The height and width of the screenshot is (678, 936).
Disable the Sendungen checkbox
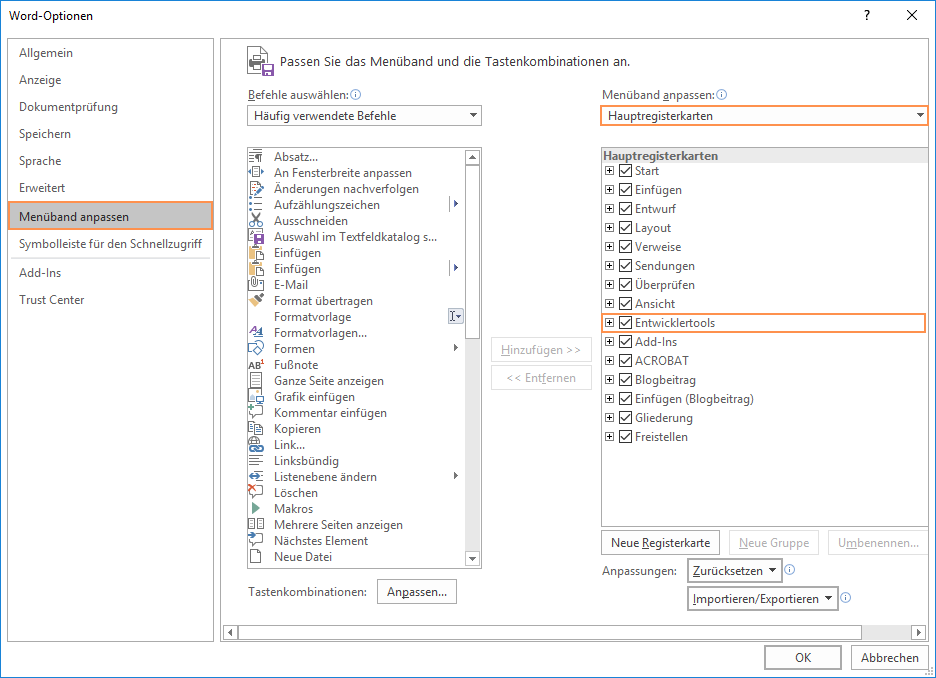point(626,266)
